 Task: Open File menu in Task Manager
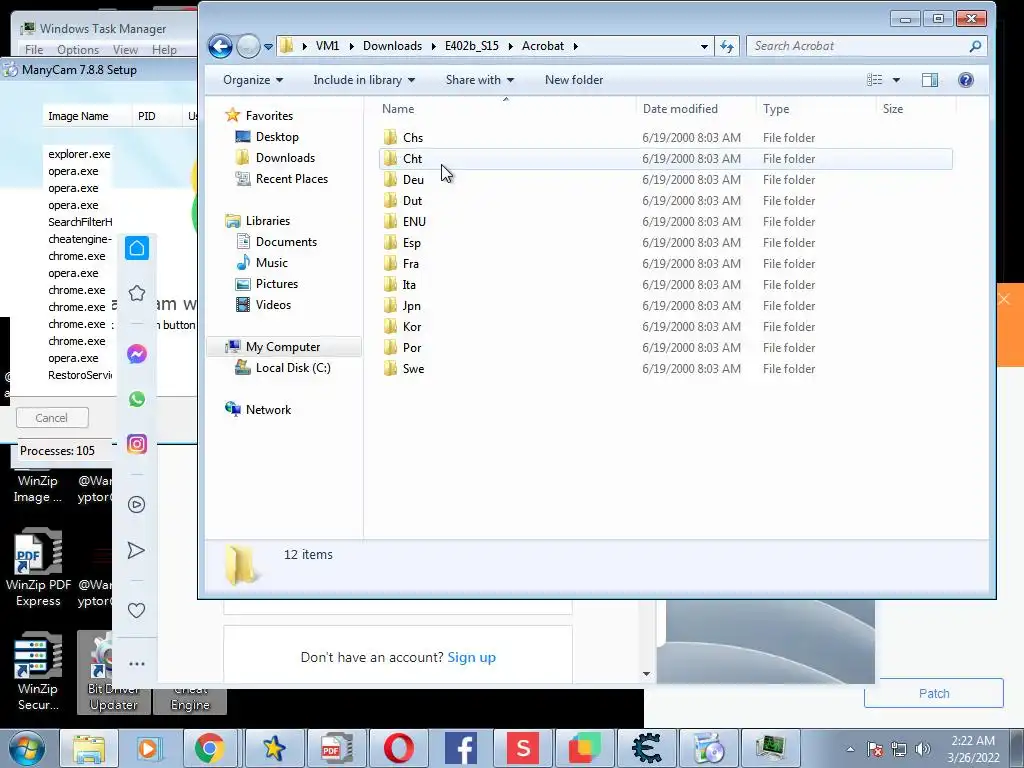[x=34, y=50]
